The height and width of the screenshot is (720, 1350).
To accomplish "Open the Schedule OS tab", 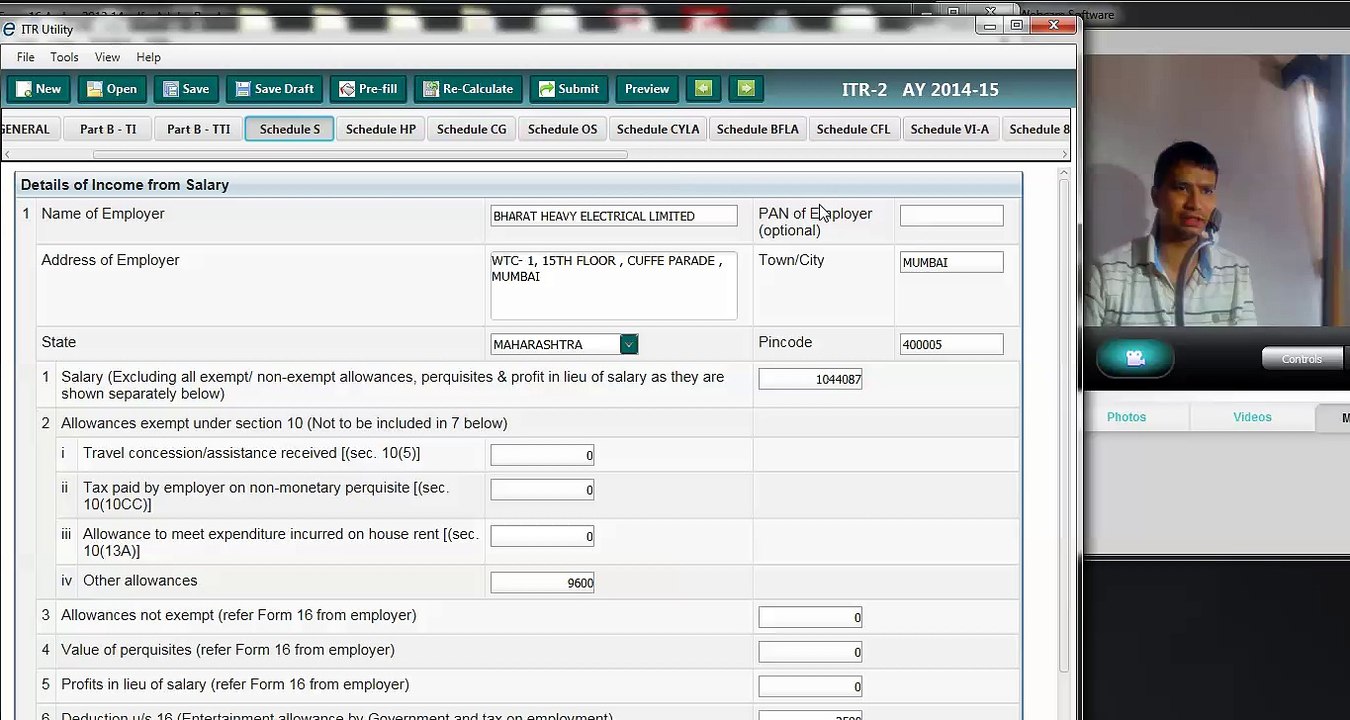I will tap(562, 129).
